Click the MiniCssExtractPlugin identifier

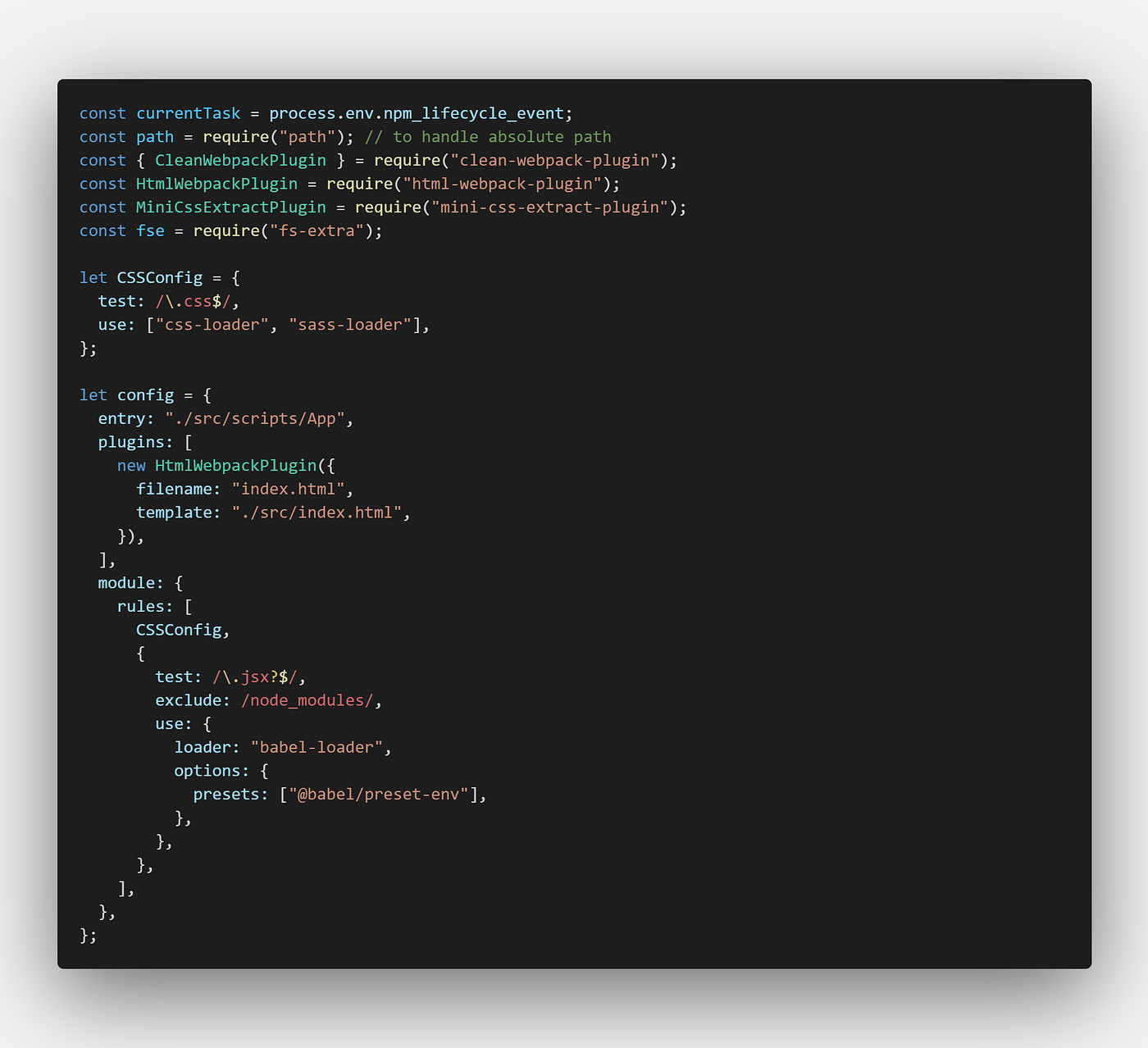coord(231,207)
